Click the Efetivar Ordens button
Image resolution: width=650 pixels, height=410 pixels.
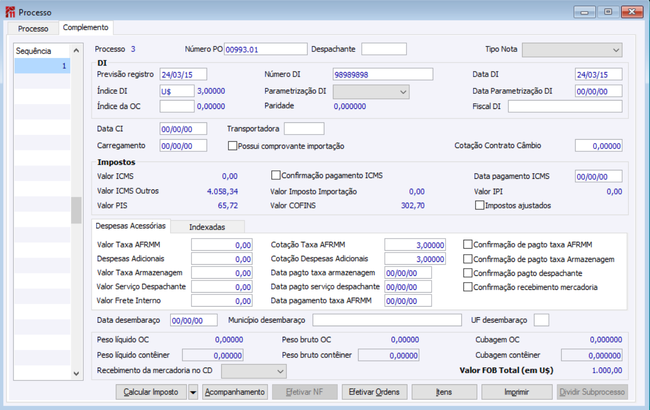point(374,392)
